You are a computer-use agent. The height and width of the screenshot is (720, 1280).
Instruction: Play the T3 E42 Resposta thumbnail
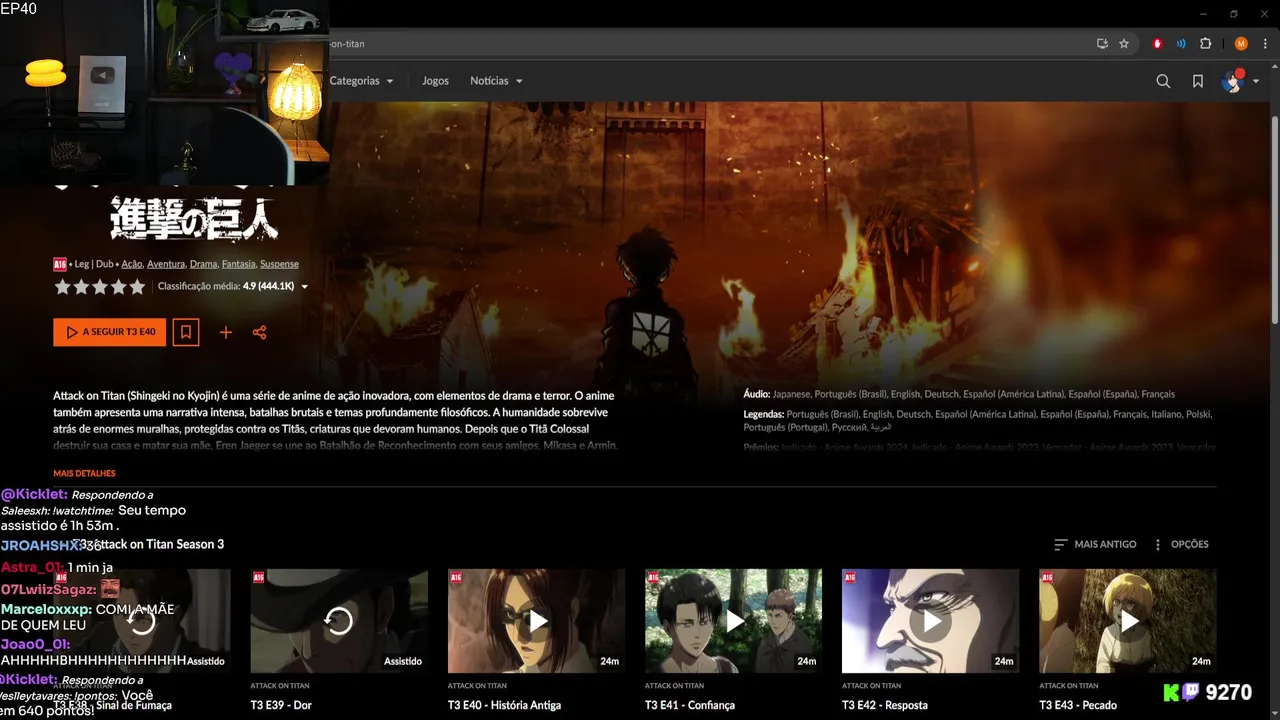pyautogui.click(x=930, y=621)
